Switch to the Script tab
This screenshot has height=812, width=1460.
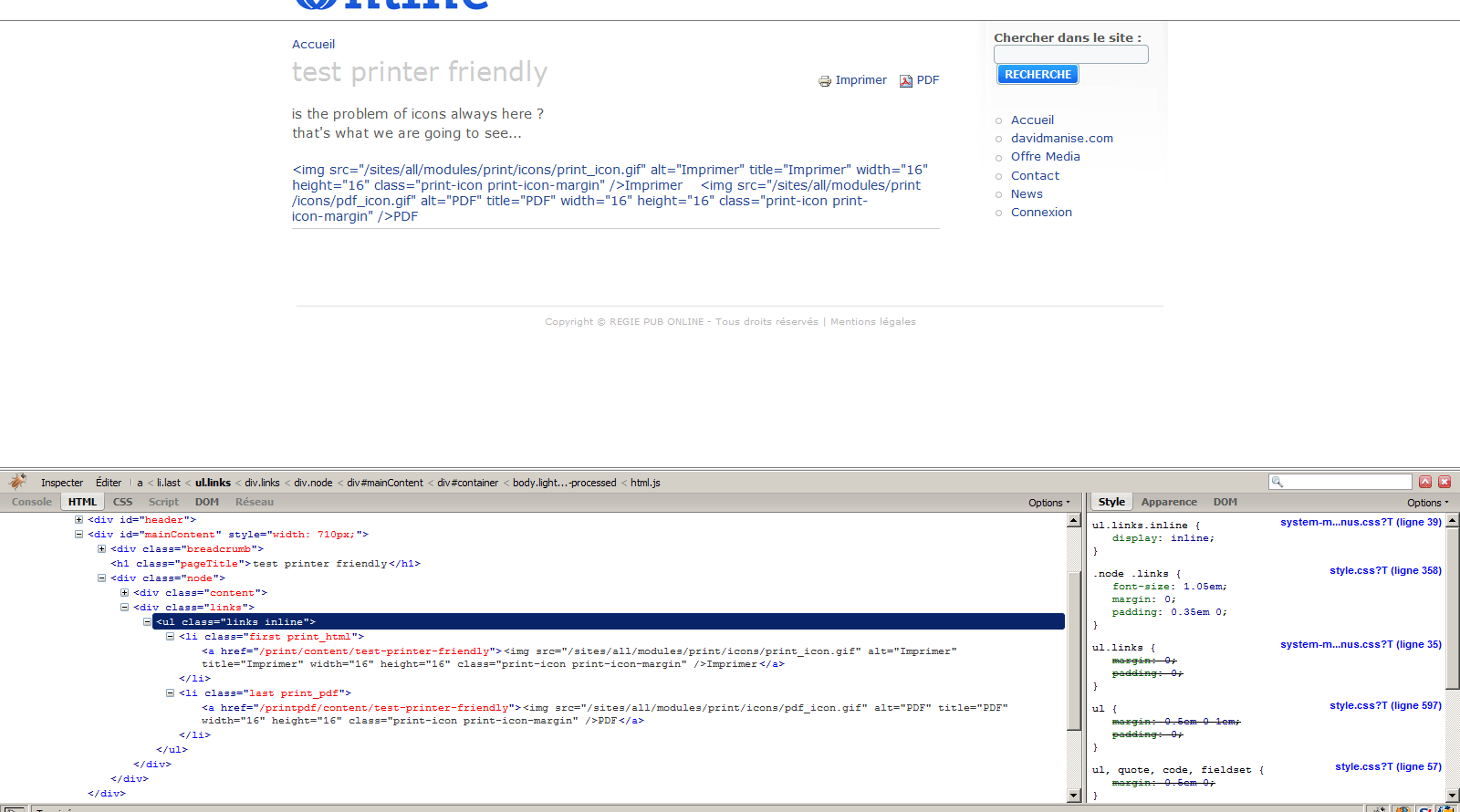pyautogui.click(x=163, y=502)
